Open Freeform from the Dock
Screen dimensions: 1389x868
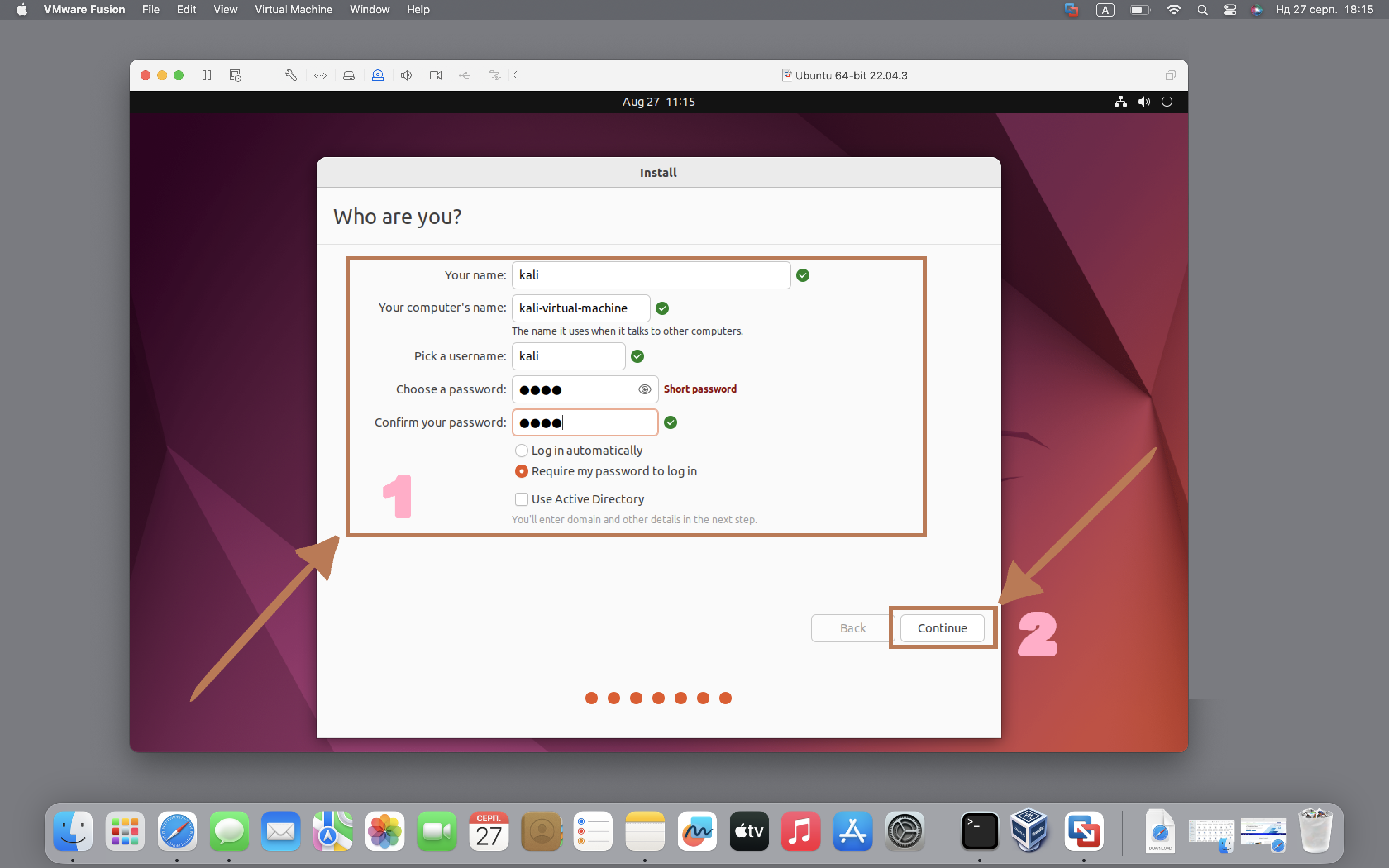pos(697,831)
